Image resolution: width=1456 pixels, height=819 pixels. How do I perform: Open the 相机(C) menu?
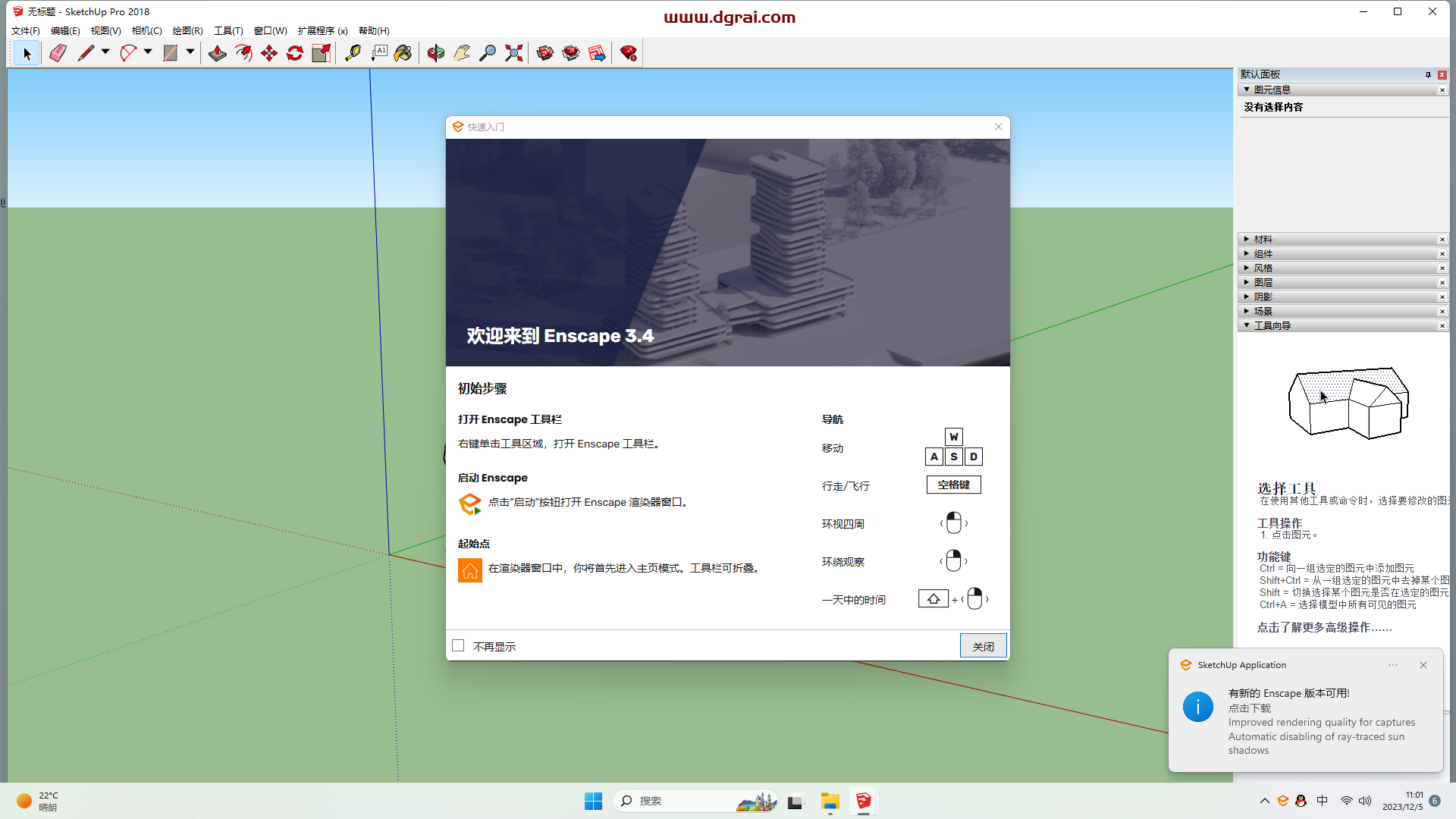146,31
